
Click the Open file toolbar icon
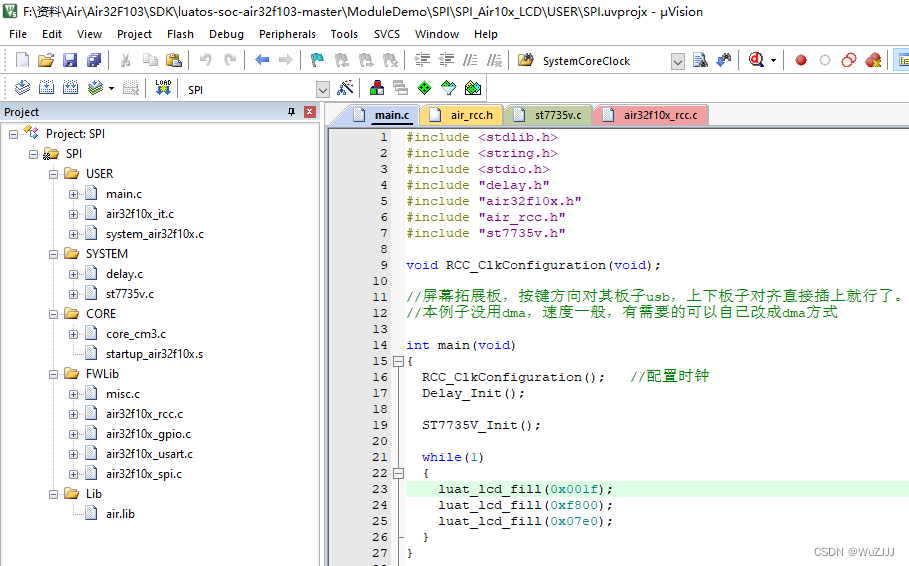pyautogui.click(x=45, y=61)
